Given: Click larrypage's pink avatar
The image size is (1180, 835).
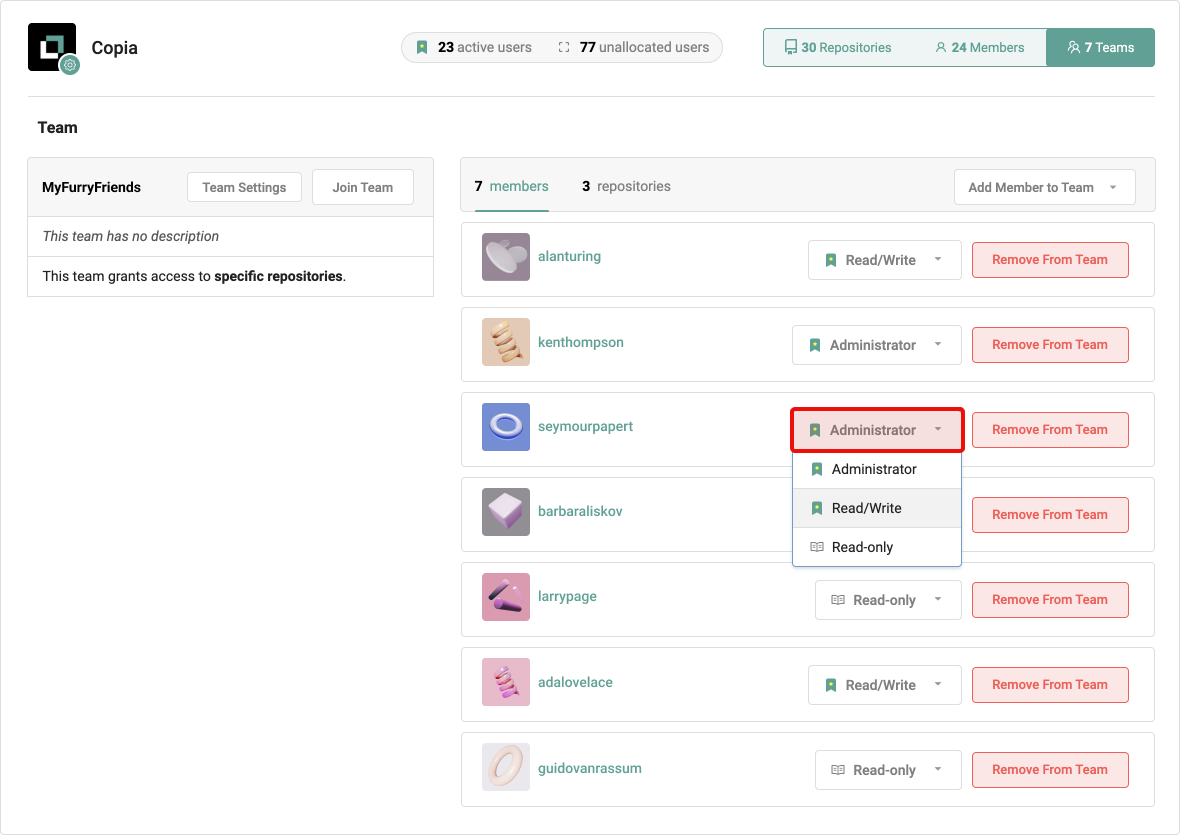Looking at the screenshot, I should point(506,597).
